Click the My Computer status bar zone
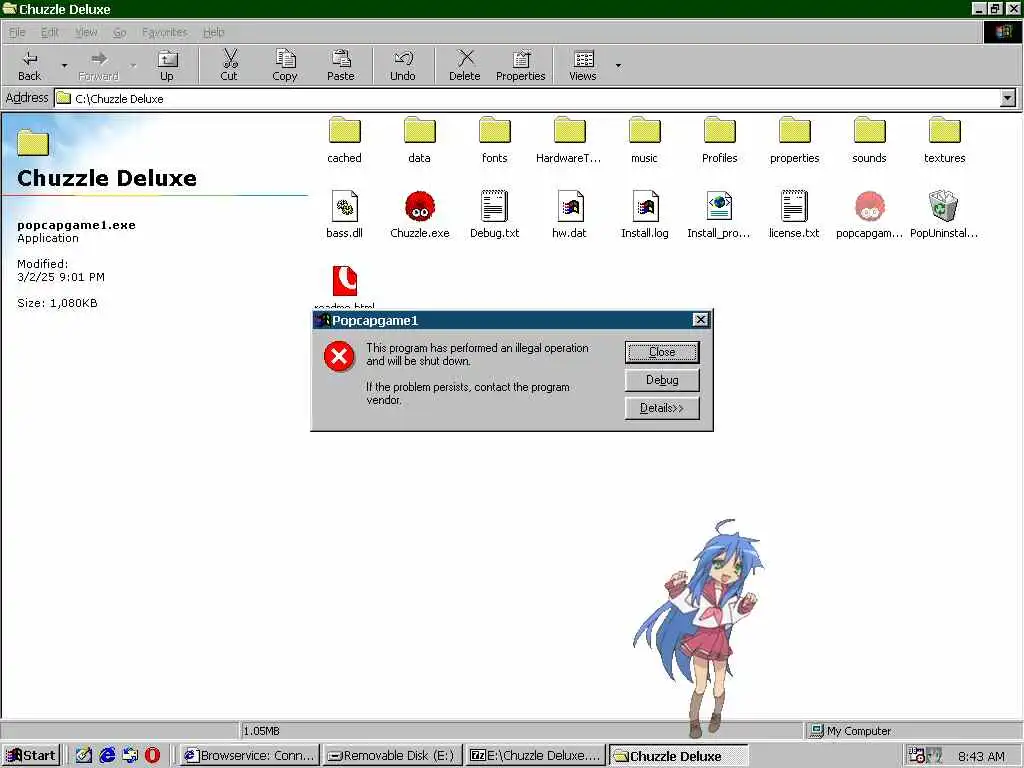1024x768 pixels. pos(912,731)
